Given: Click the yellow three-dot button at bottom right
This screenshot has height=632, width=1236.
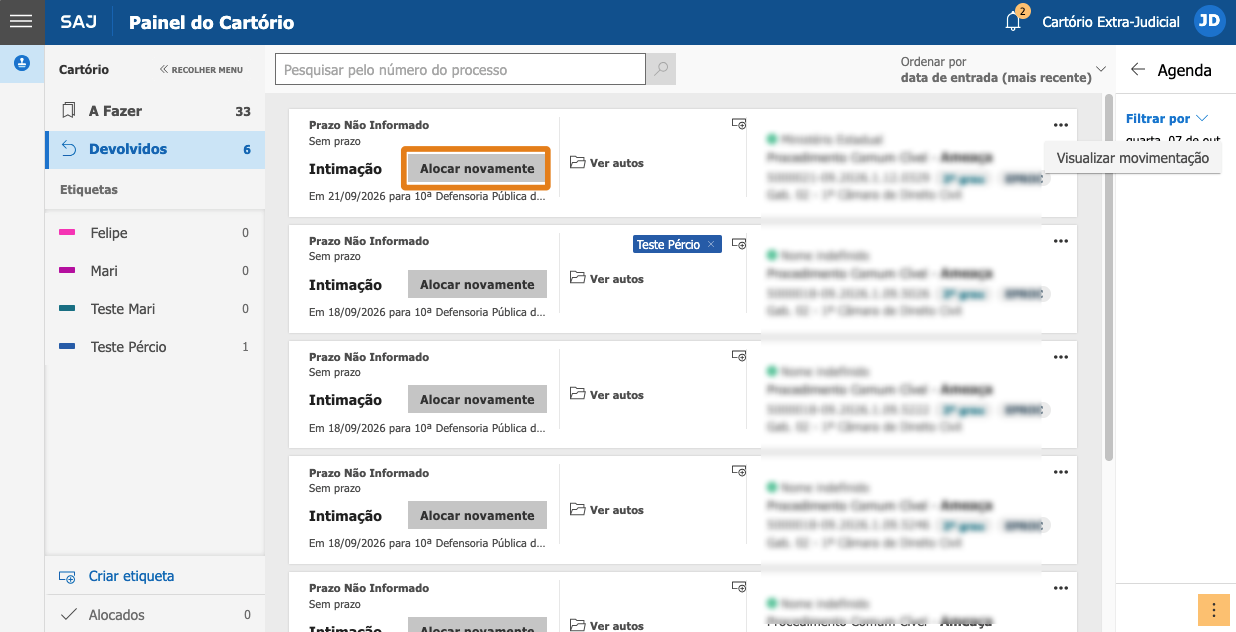Looking at the screenshot, I should [1213, 609].
